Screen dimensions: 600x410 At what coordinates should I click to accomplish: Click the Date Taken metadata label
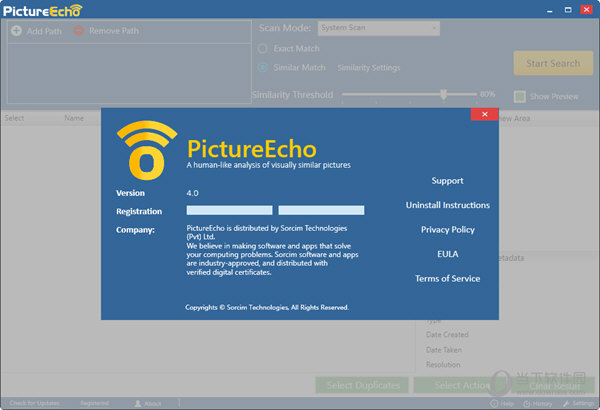click(x=443, y=350)
